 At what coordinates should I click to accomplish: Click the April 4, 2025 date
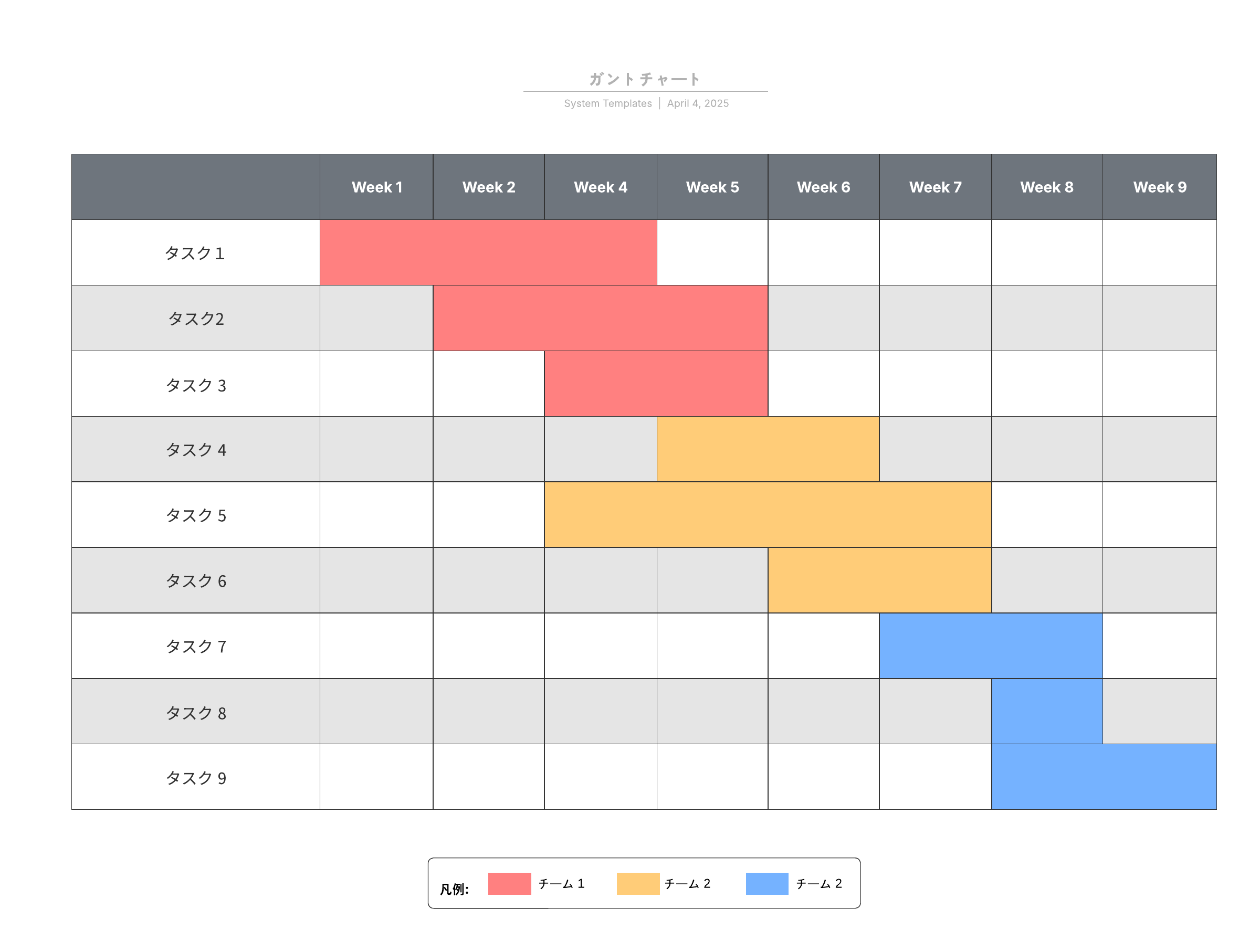pyautogui.click(x=698, y=103)
